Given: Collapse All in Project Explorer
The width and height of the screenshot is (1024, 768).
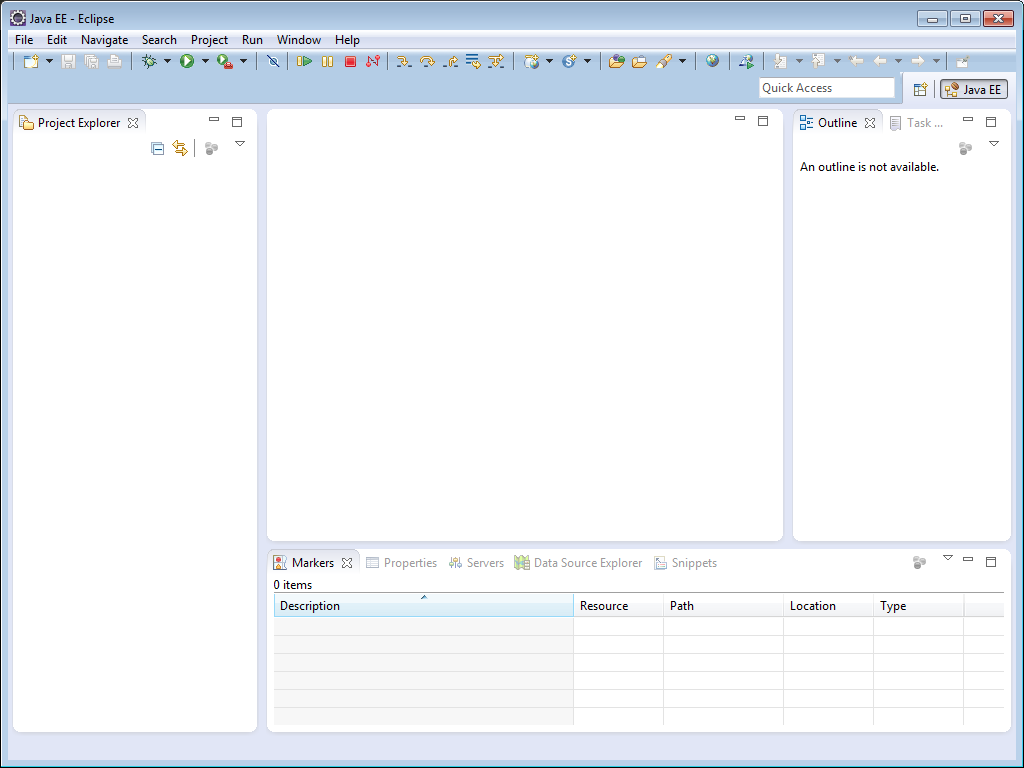Looking at the screenshot, I should pos(157,149).
